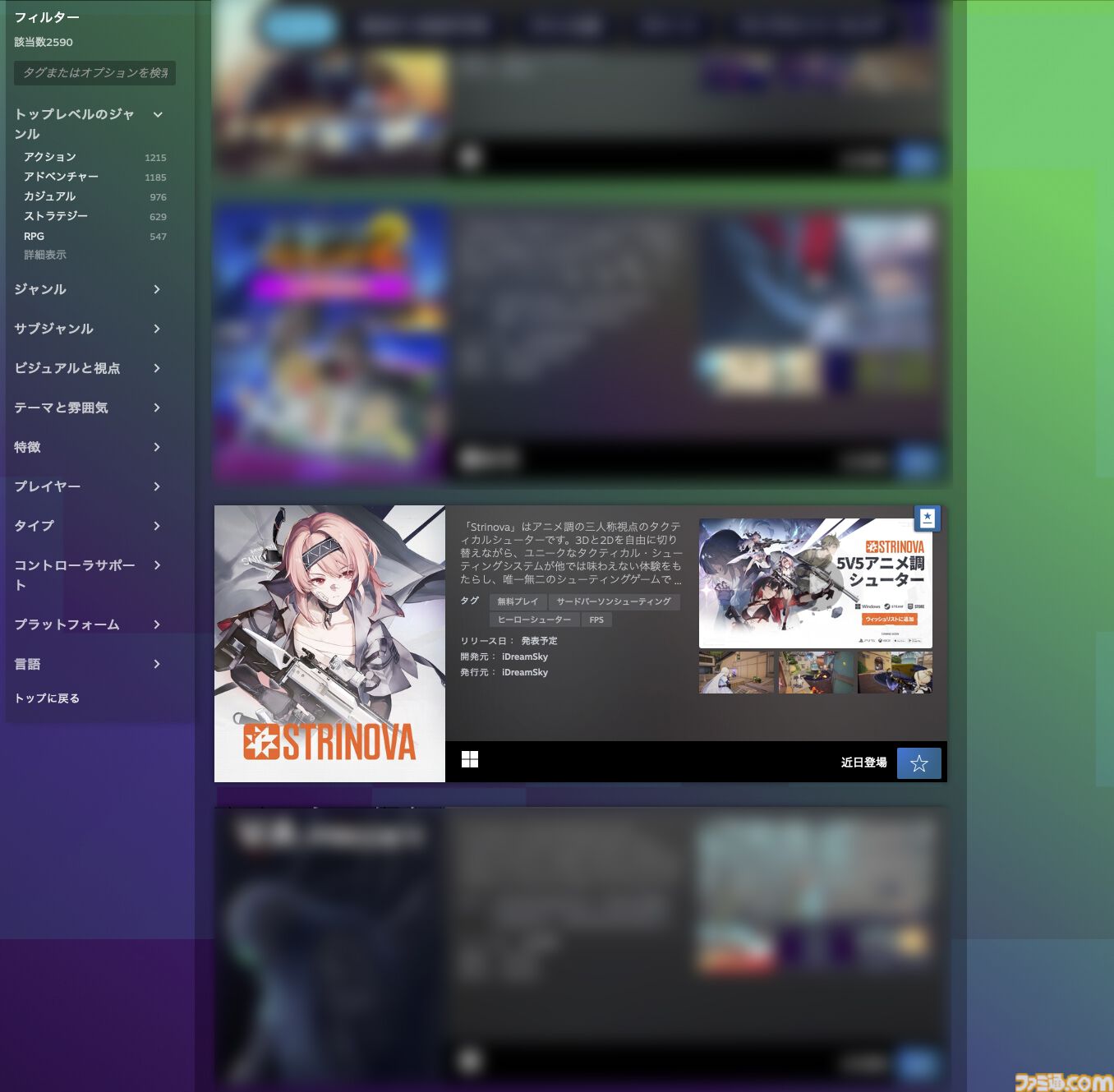Click the Strinova description text
The width and height of the screenshot is (1114, 1092).
[571, 553]
